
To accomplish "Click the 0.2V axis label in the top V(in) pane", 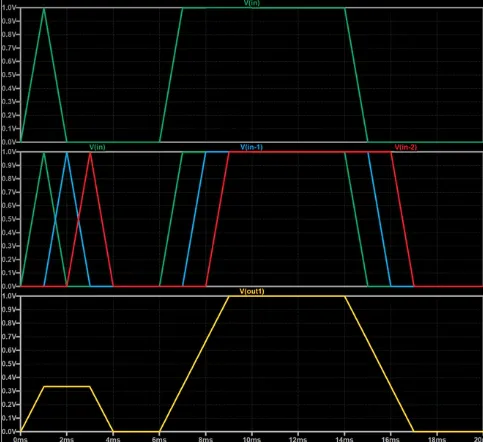I will 9,115.
